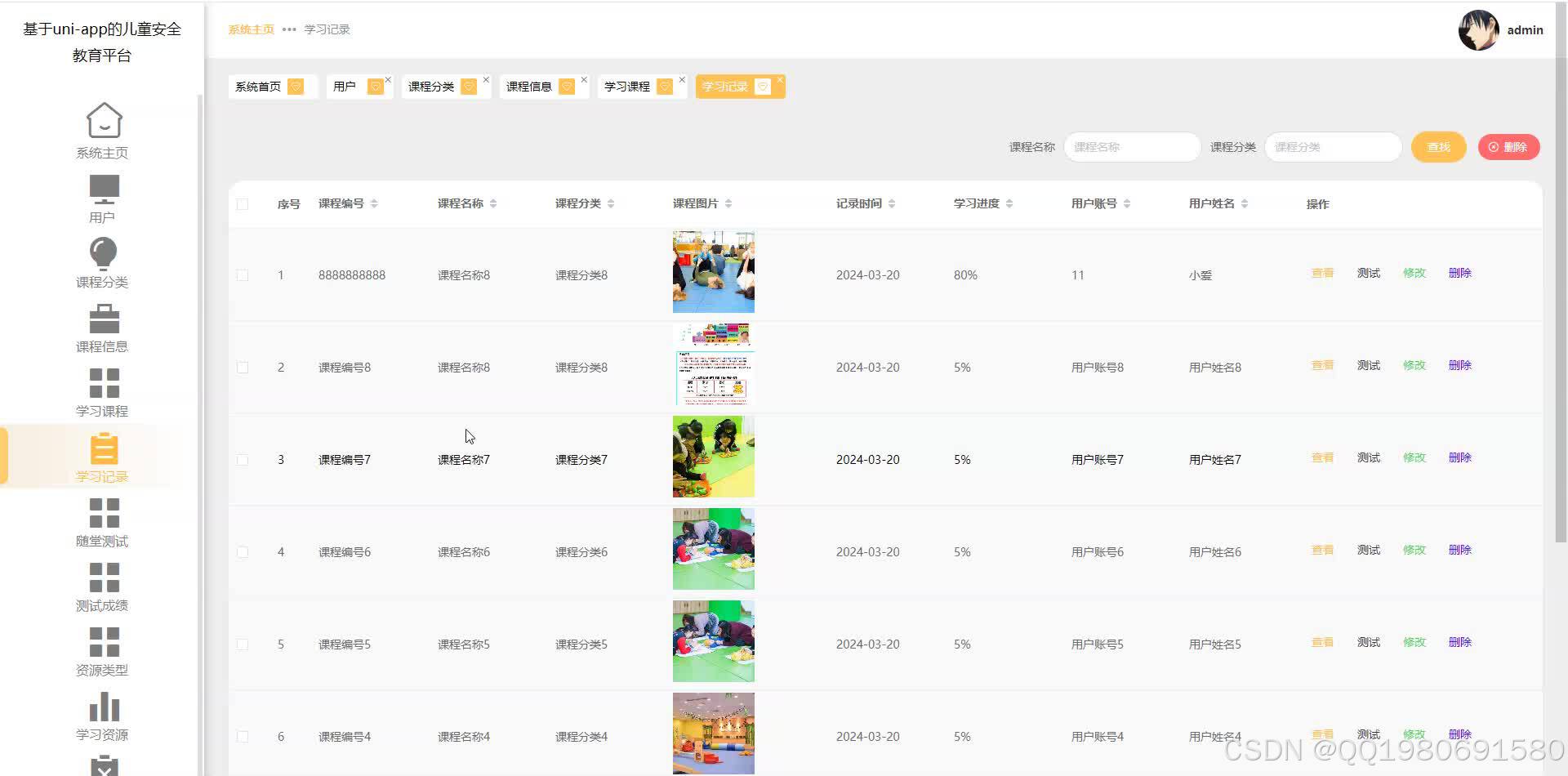1568x776 pixels.
Task: Click the 80% progress cell
Action: pos(965,275)
